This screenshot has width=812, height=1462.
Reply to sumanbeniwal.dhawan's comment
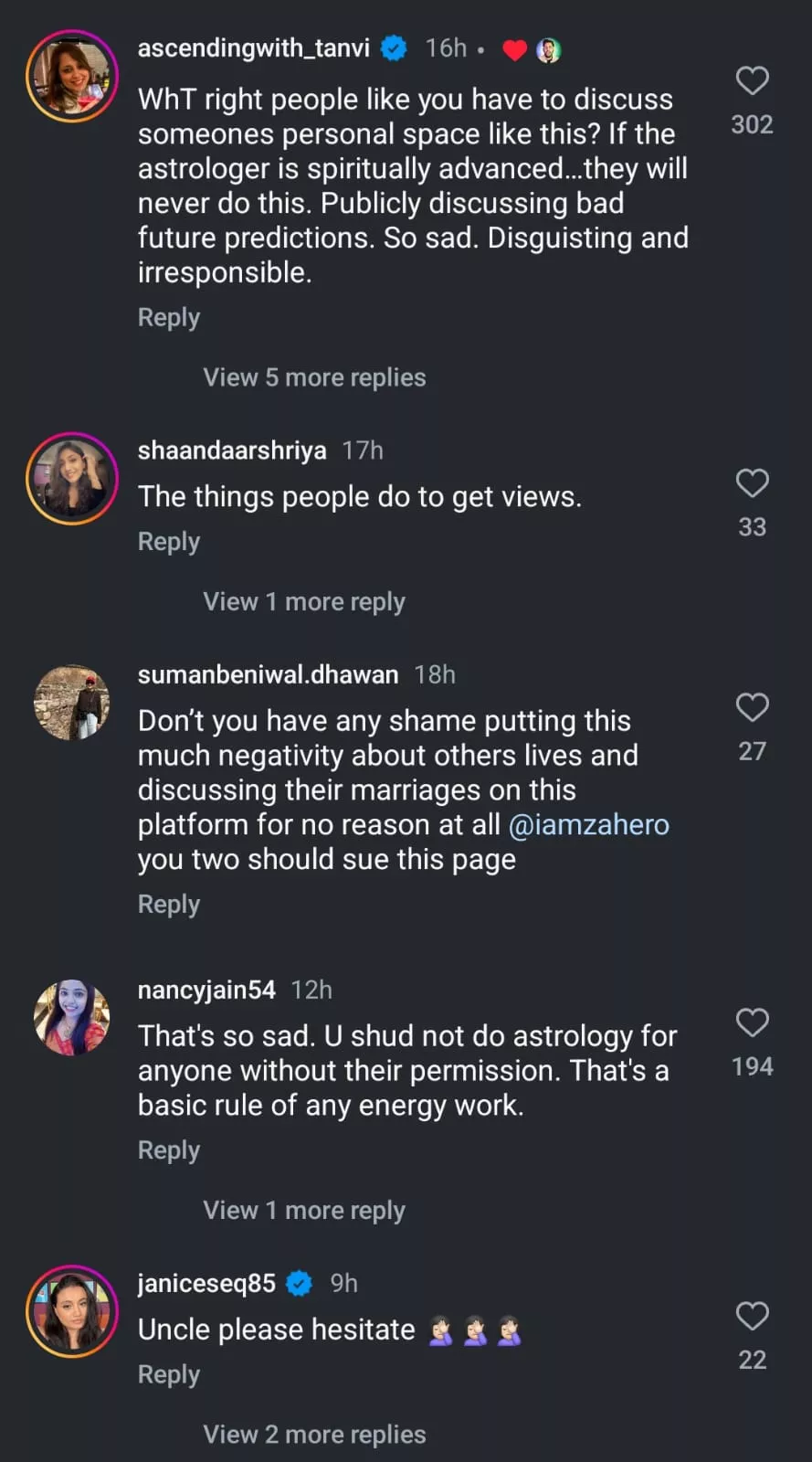pos(169,904)
